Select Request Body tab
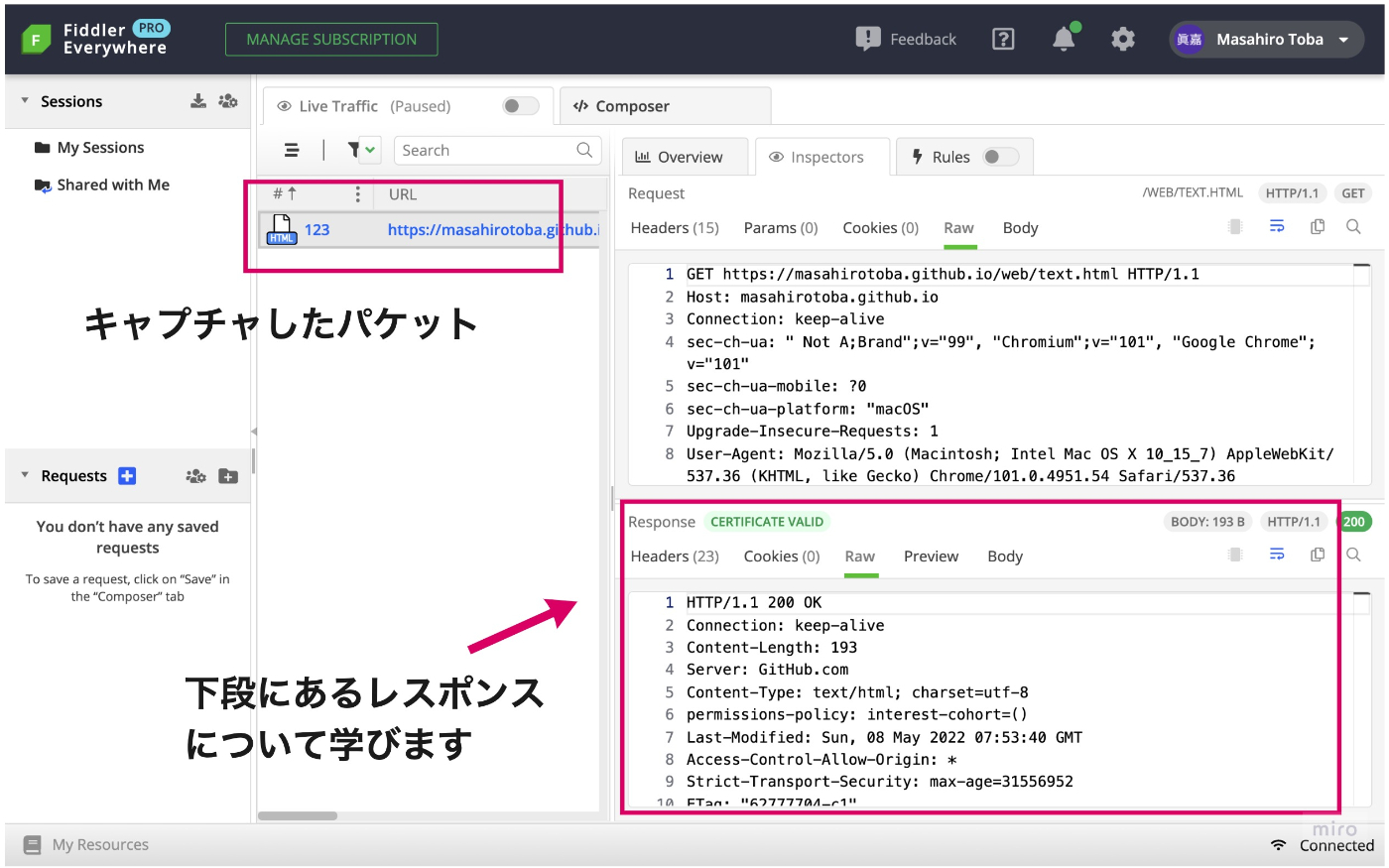 [1020, 228]
